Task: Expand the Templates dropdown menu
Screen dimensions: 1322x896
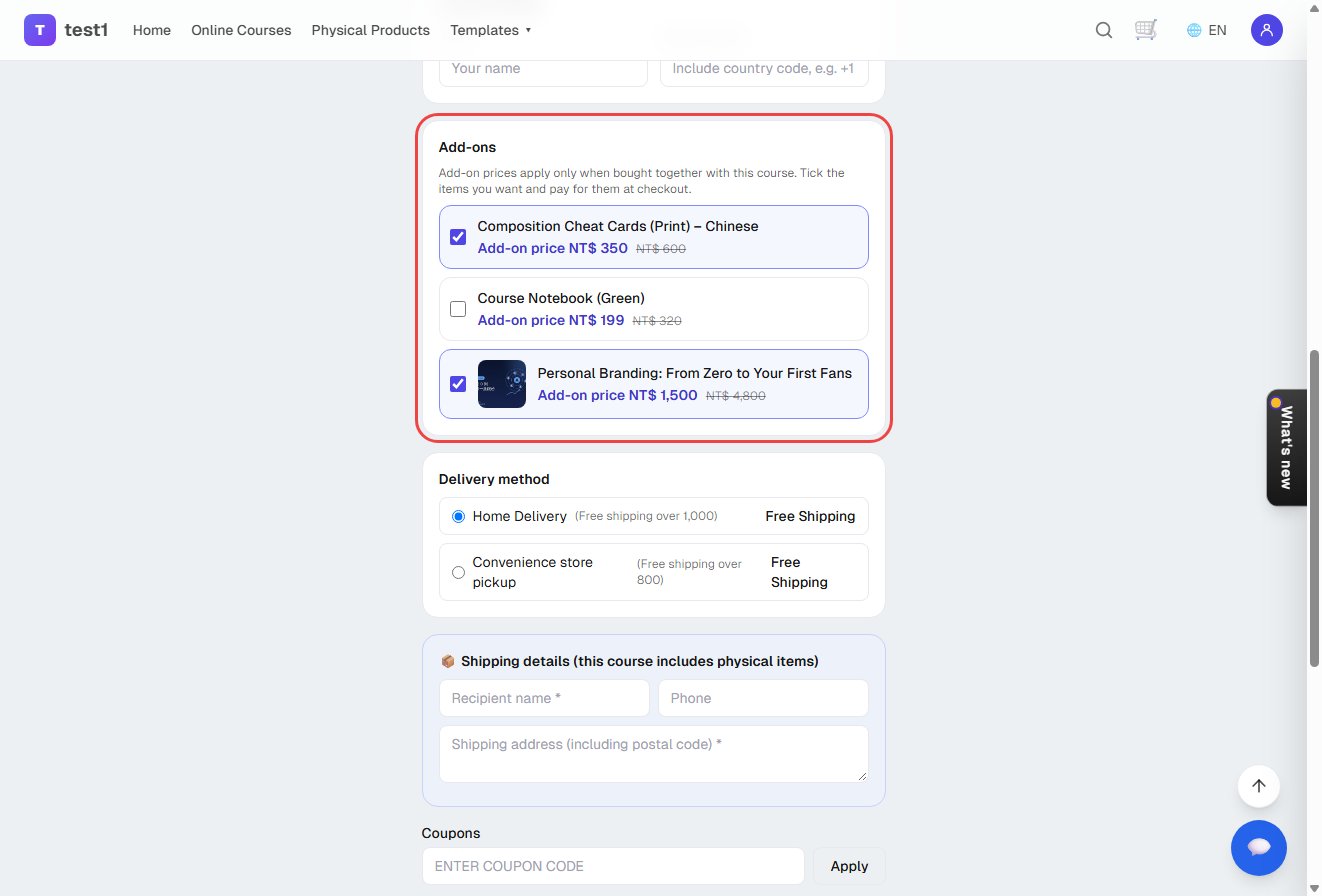Action: coord(490,30)
